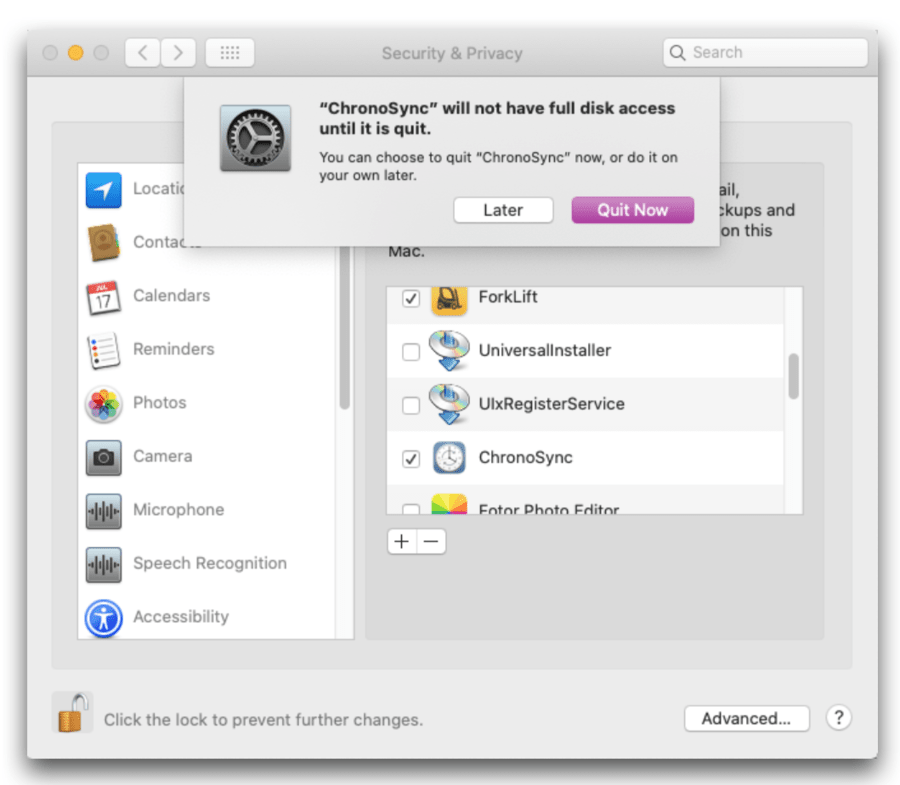
Task: Open Microphone privacy settings
Action: 178,510
